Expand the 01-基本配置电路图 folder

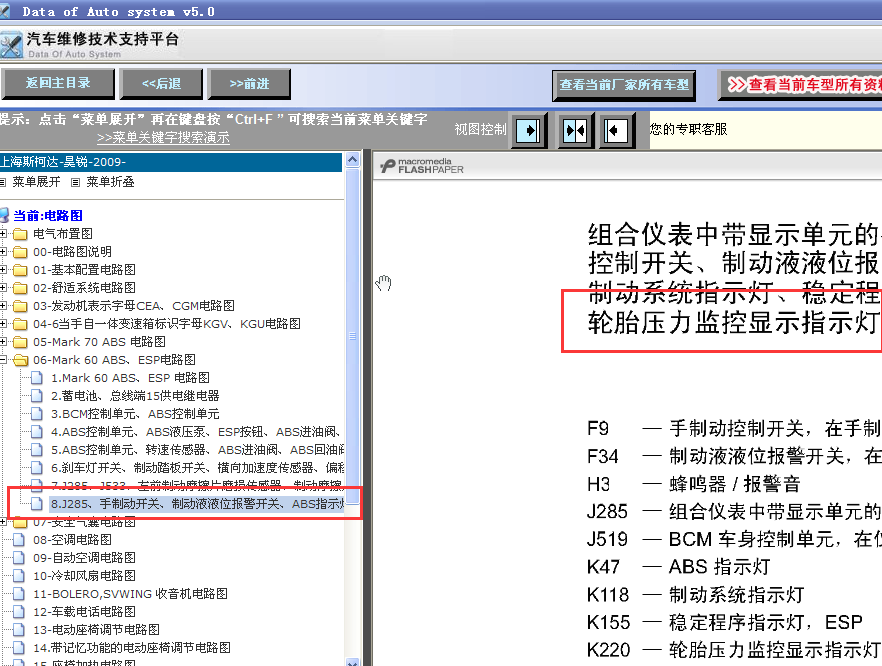click(x=3, y=269)
